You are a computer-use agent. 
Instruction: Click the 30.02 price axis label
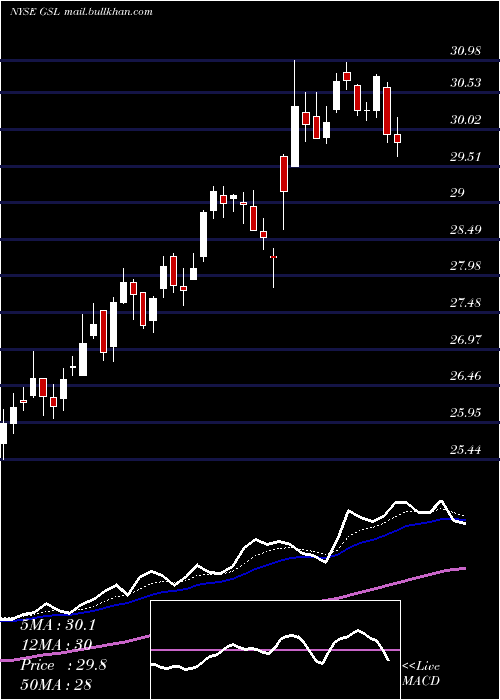pyautogui.click(x=466, y=120)
